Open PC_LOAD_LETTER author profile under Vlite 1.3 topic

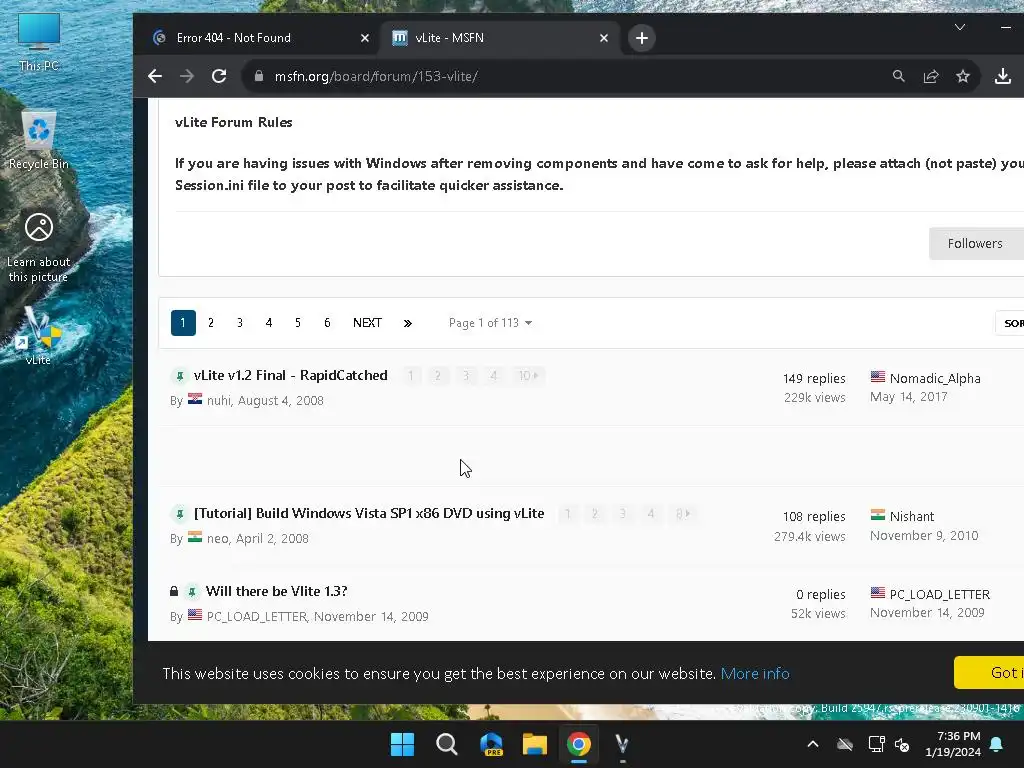click(x=257, y=616)
